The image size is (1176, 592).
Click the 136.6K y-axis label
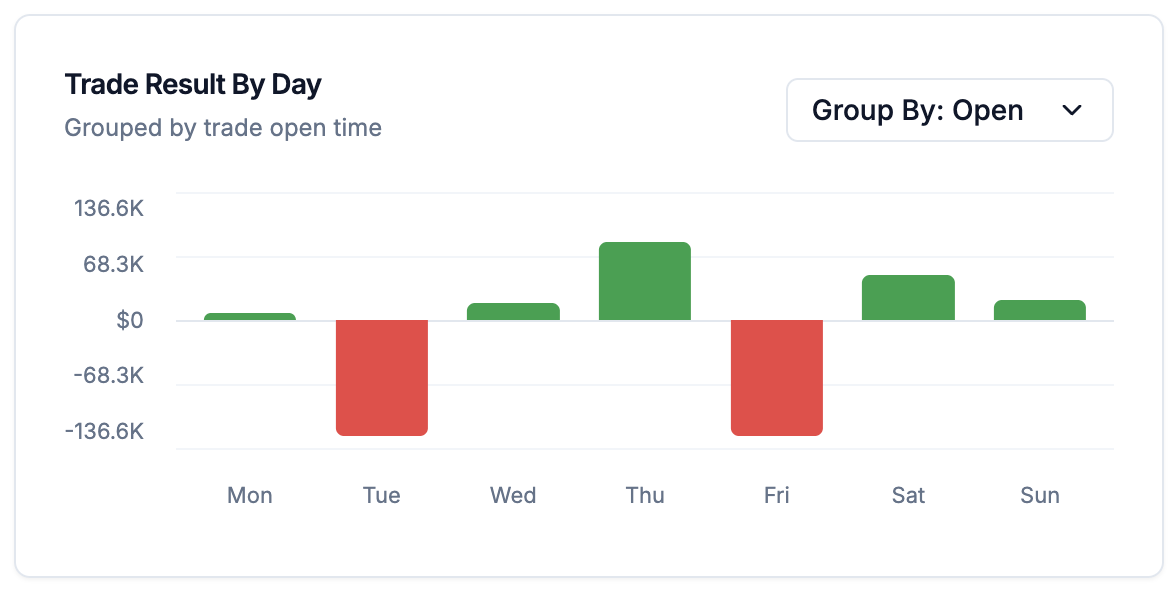108,208
